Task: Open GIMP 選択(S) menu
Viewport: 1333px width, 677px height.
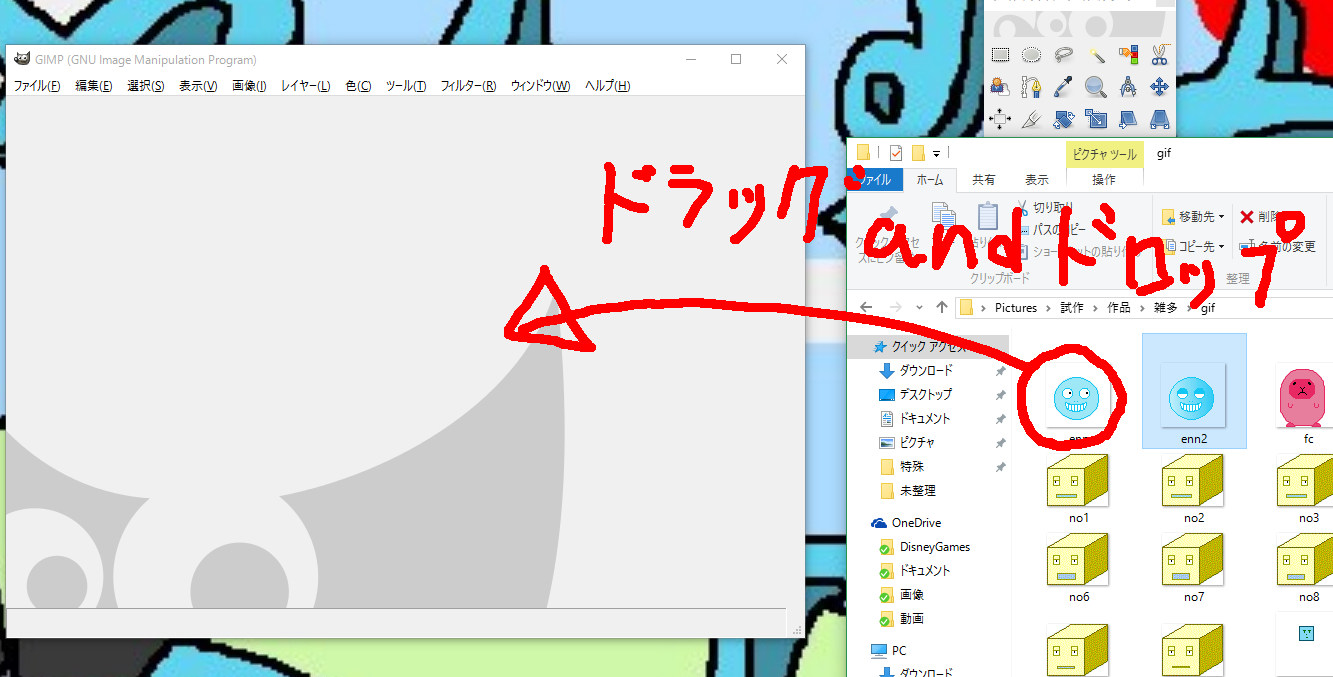Action: 146,86
